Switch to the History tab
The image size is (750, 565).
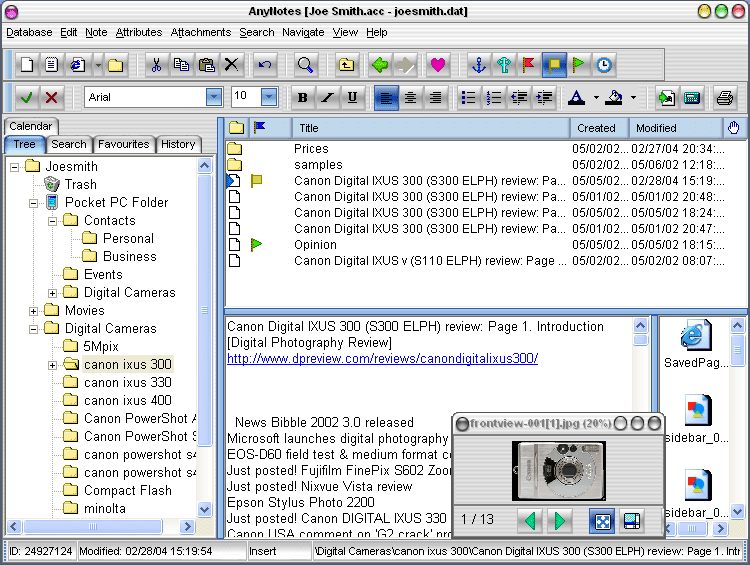(178, 144)
